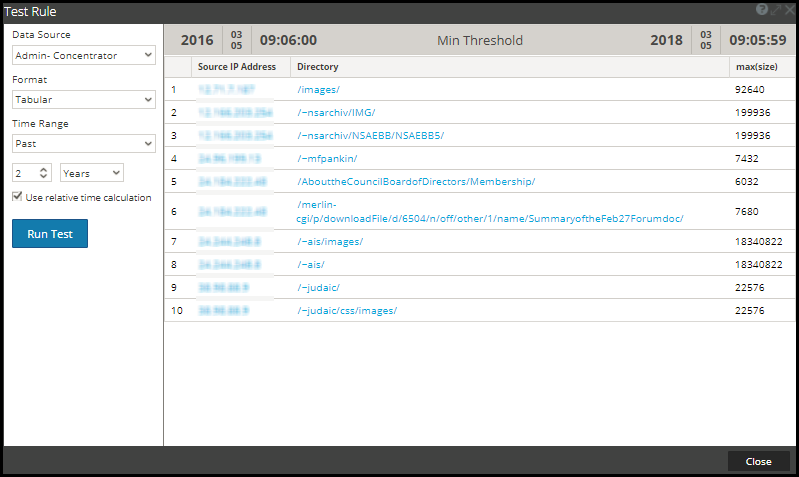The width and height of the screenshot is (799, 477).
Task: Close the dialog with the X icon
Action: [789, 10]
